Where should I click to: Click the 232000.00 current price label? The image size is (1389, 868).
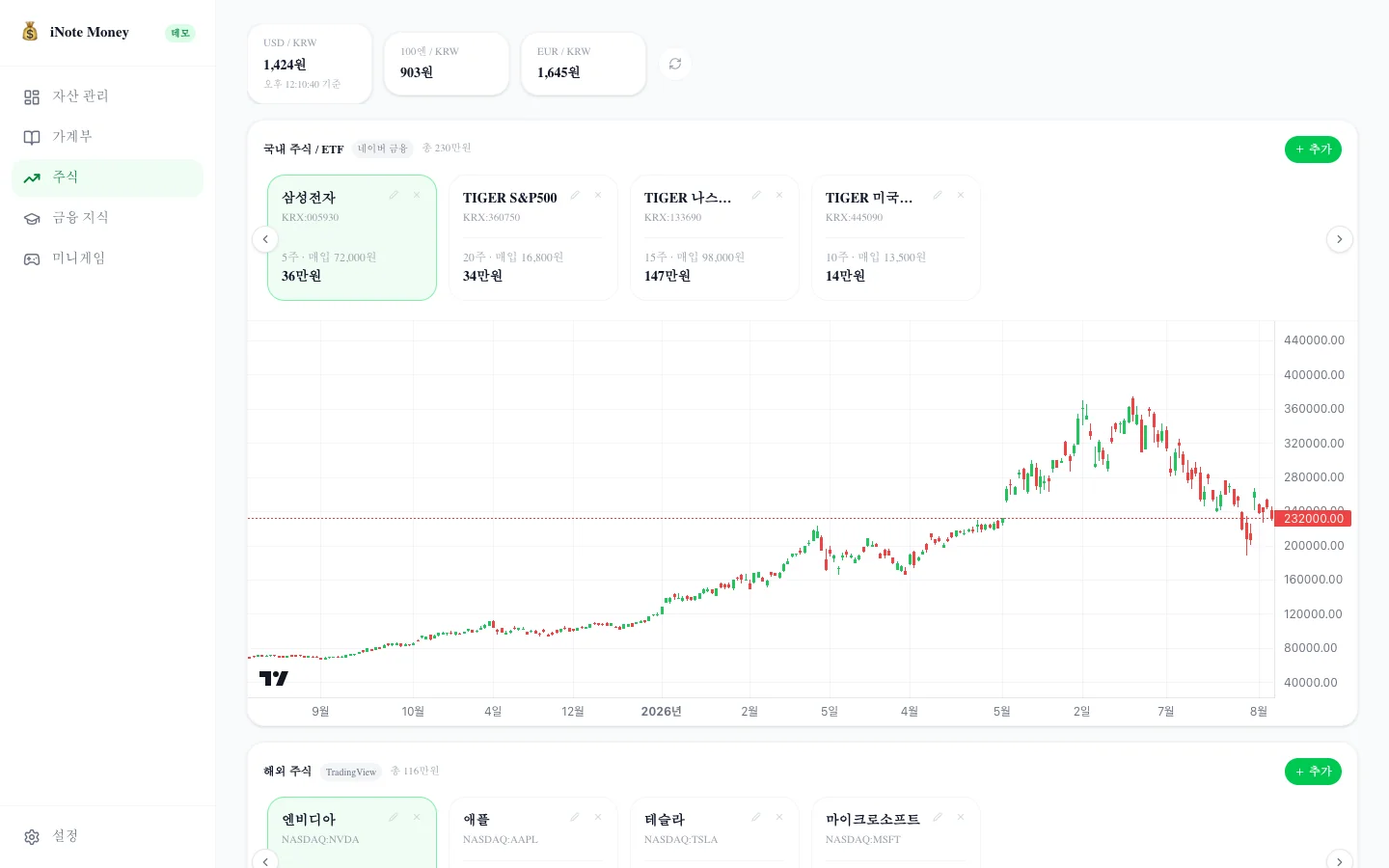click(x=1313, y=519)
